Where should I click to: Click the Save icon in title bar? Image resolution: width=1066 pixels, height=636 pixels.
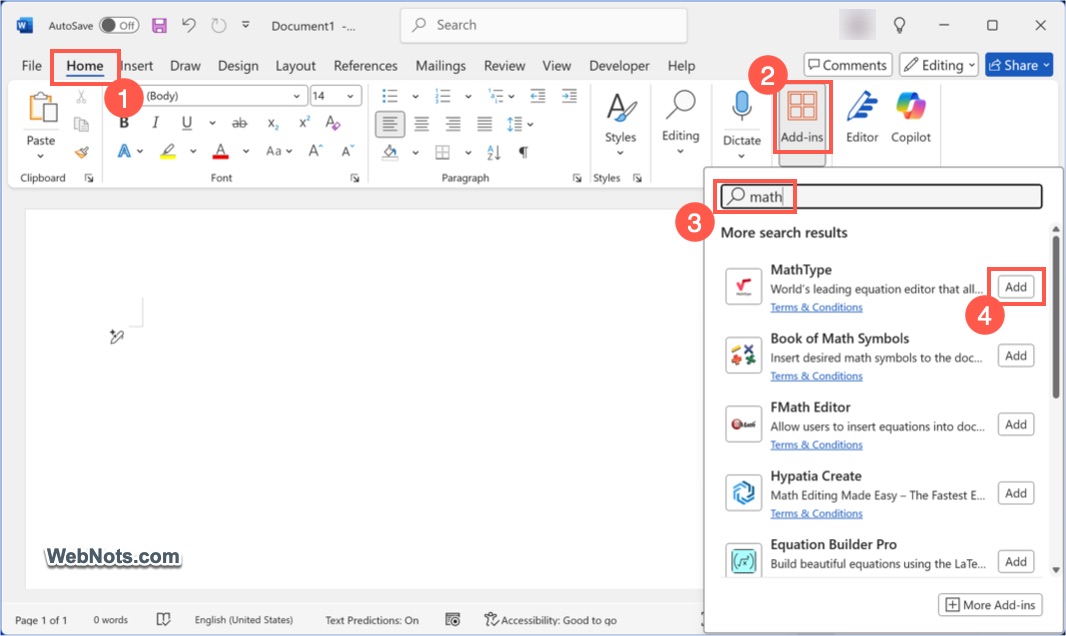pyautogui.click(x=159, y=26)
